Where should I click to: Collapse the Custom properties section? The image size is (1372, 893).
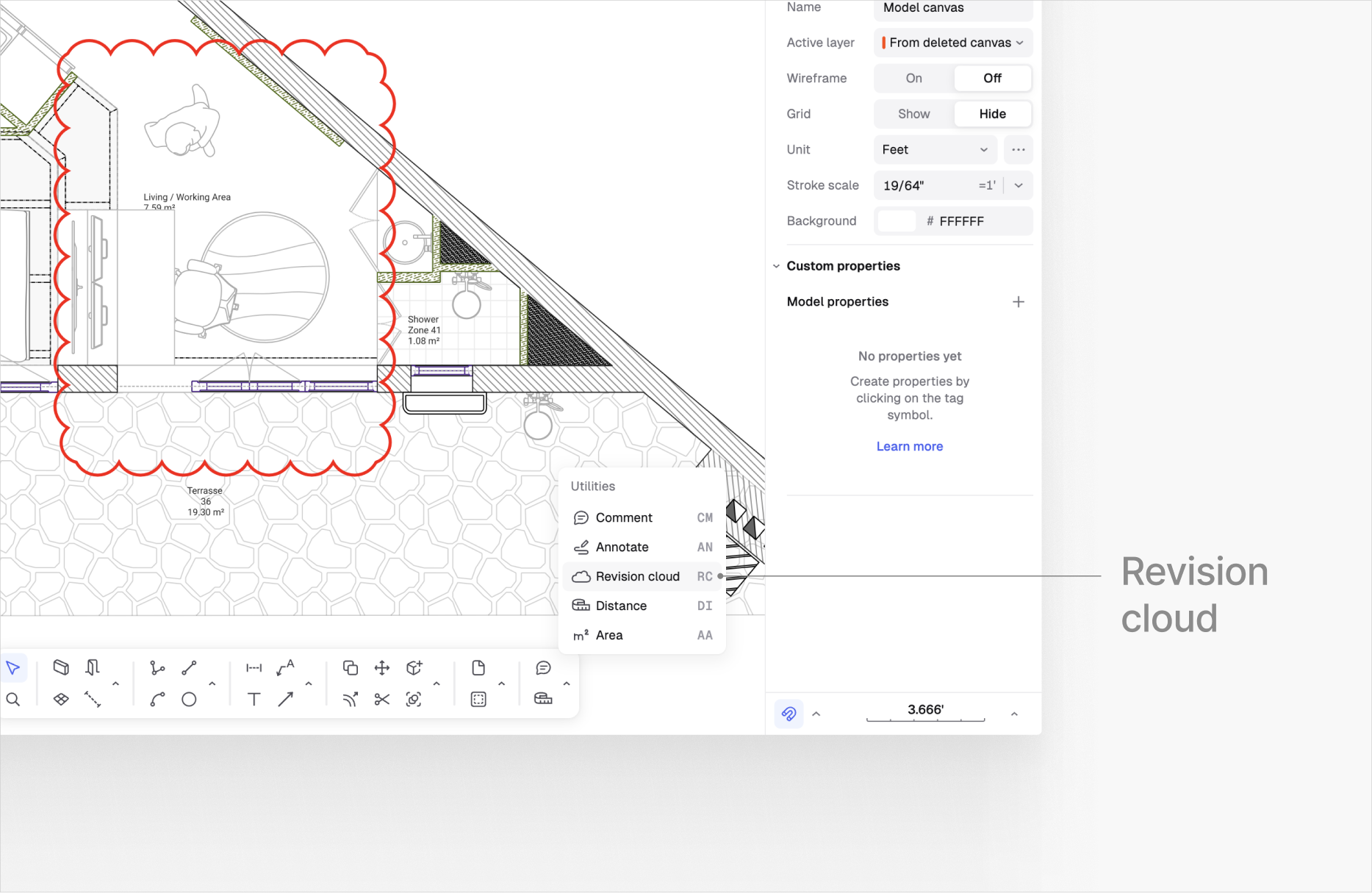pyautogui.click(x=776, y=266)
